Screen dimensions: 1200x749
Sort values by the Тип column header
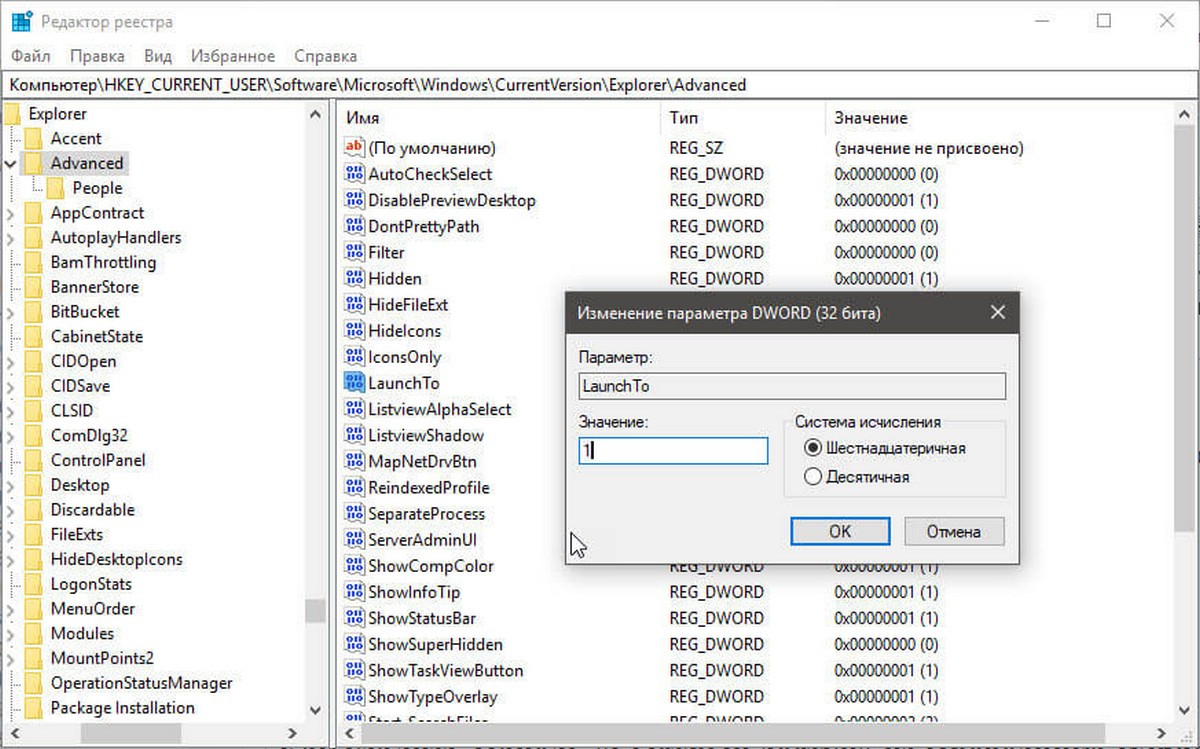pyautogui.click(x=742, y=118)
